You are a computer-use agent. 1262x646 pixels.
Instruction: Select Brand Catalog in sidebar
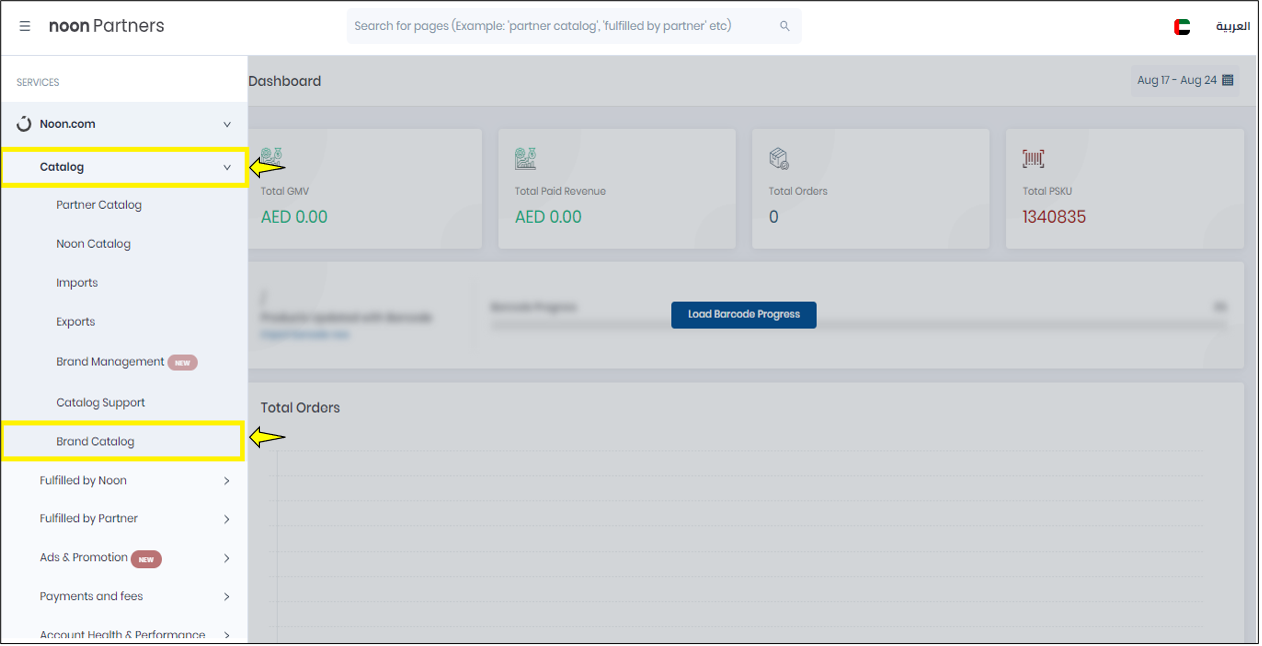(x=95, y=441)
